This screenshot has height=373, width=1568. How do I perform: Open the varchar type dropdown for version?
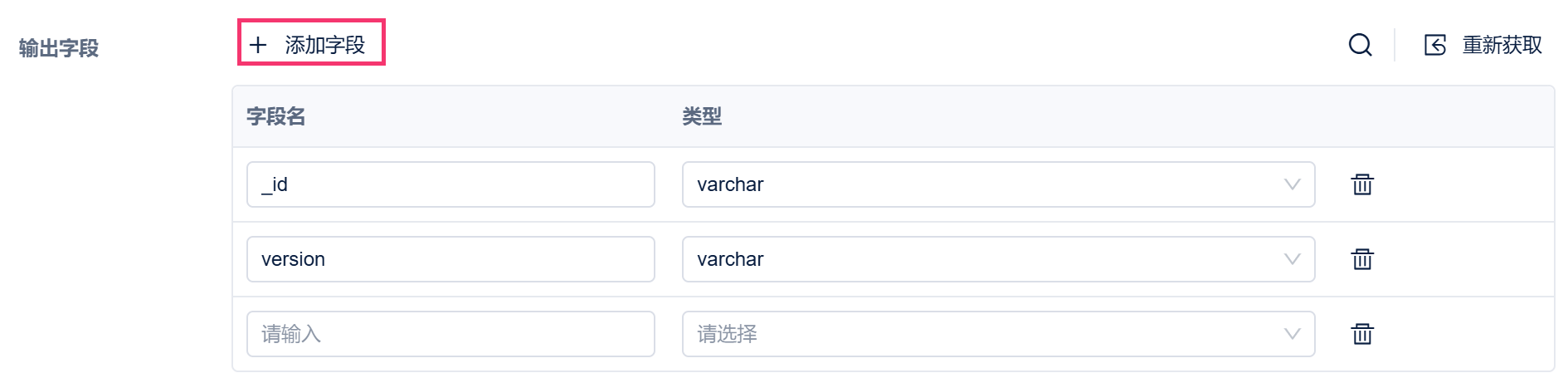click(x=979, y=259)
